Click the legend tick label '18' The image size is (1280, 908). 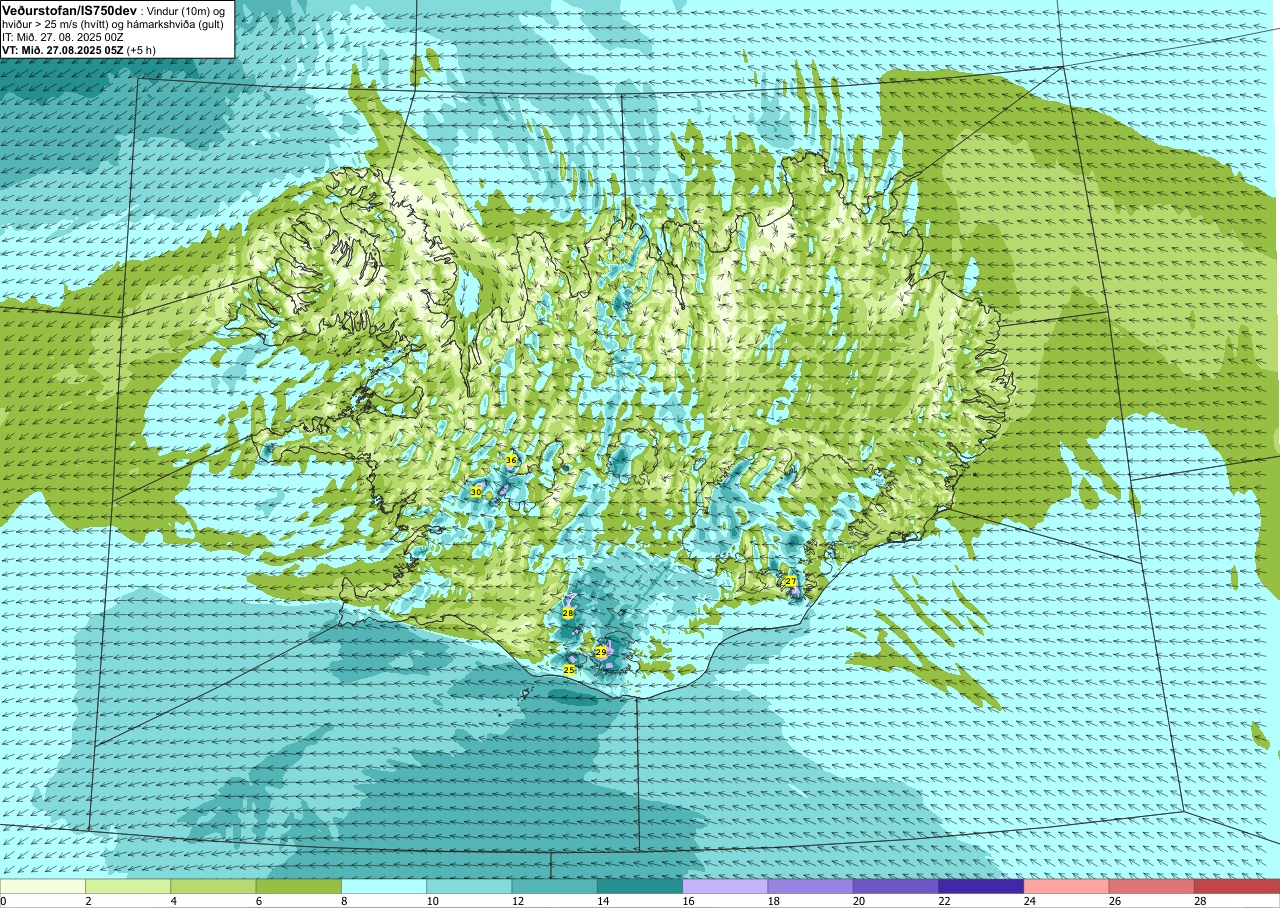(x=772, y=901)
